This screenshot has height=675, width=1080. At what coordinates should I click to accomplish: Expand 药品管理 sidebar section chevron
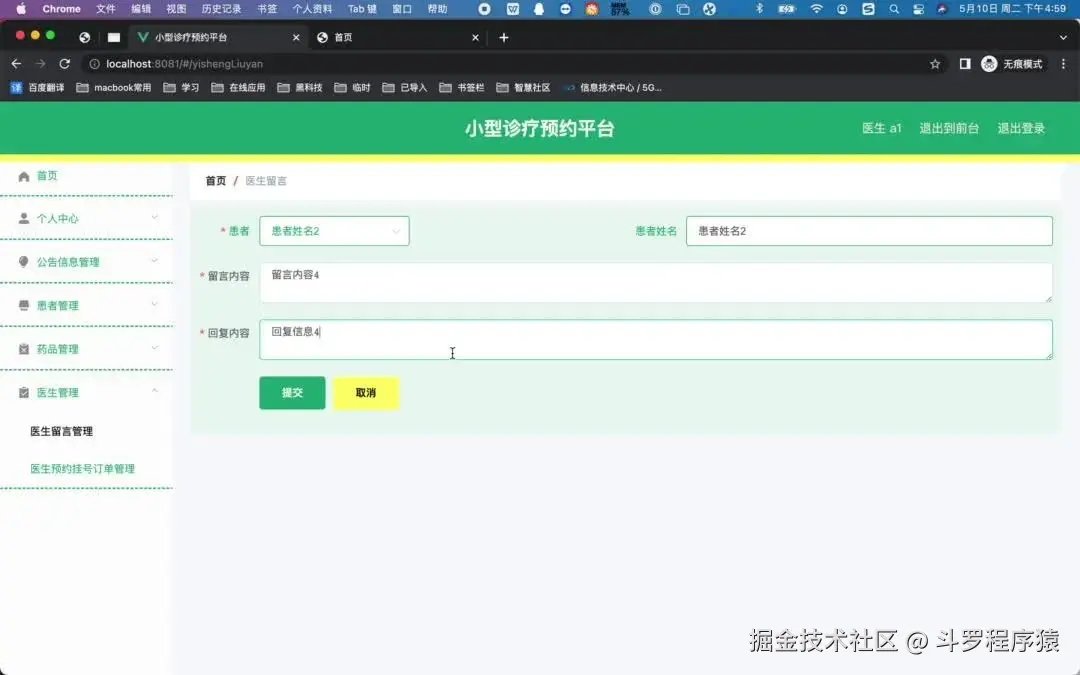pos(154,348)
